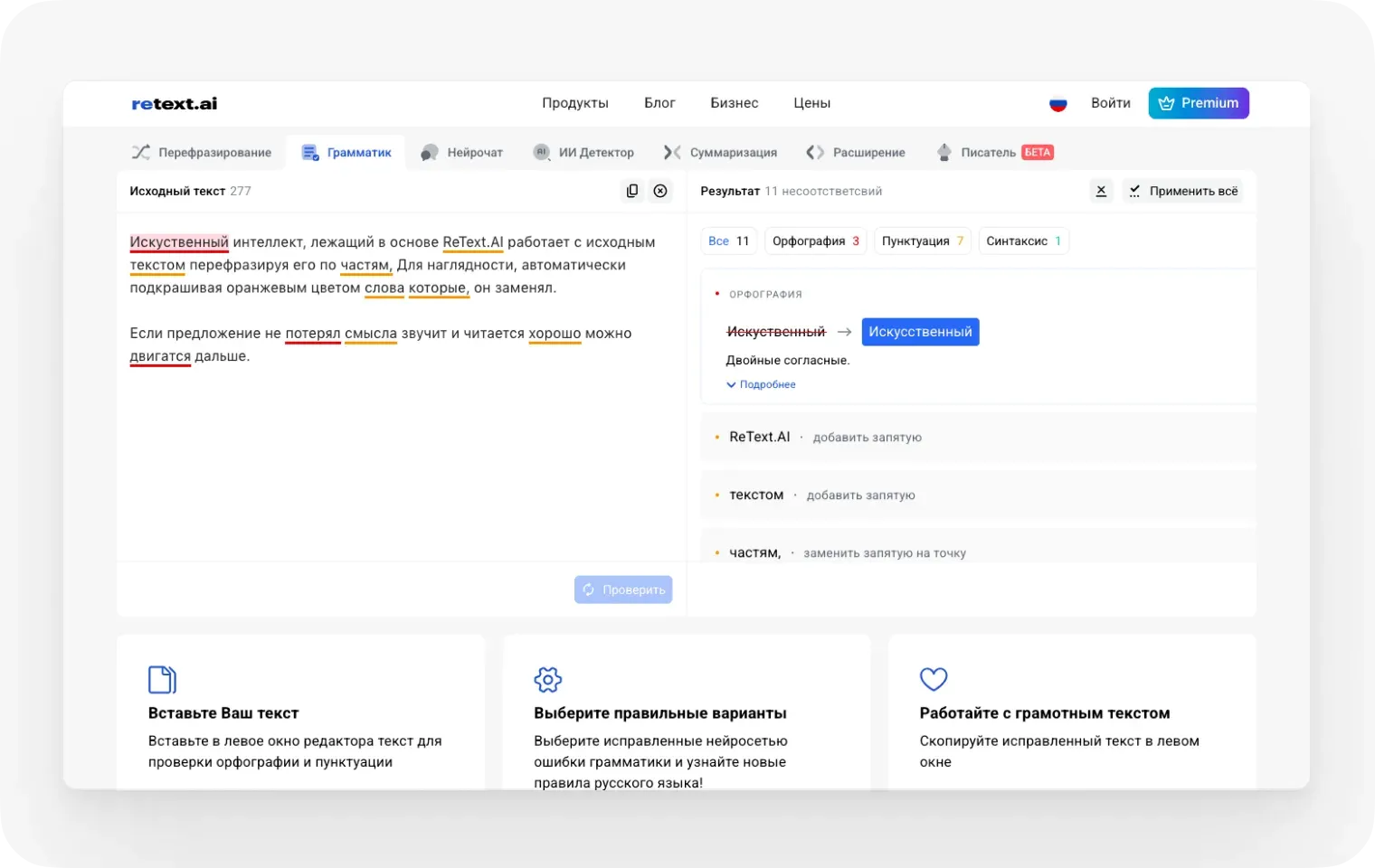The image size is (1375, 868).
Task: Open the Цены page
Action: [812, 103]
